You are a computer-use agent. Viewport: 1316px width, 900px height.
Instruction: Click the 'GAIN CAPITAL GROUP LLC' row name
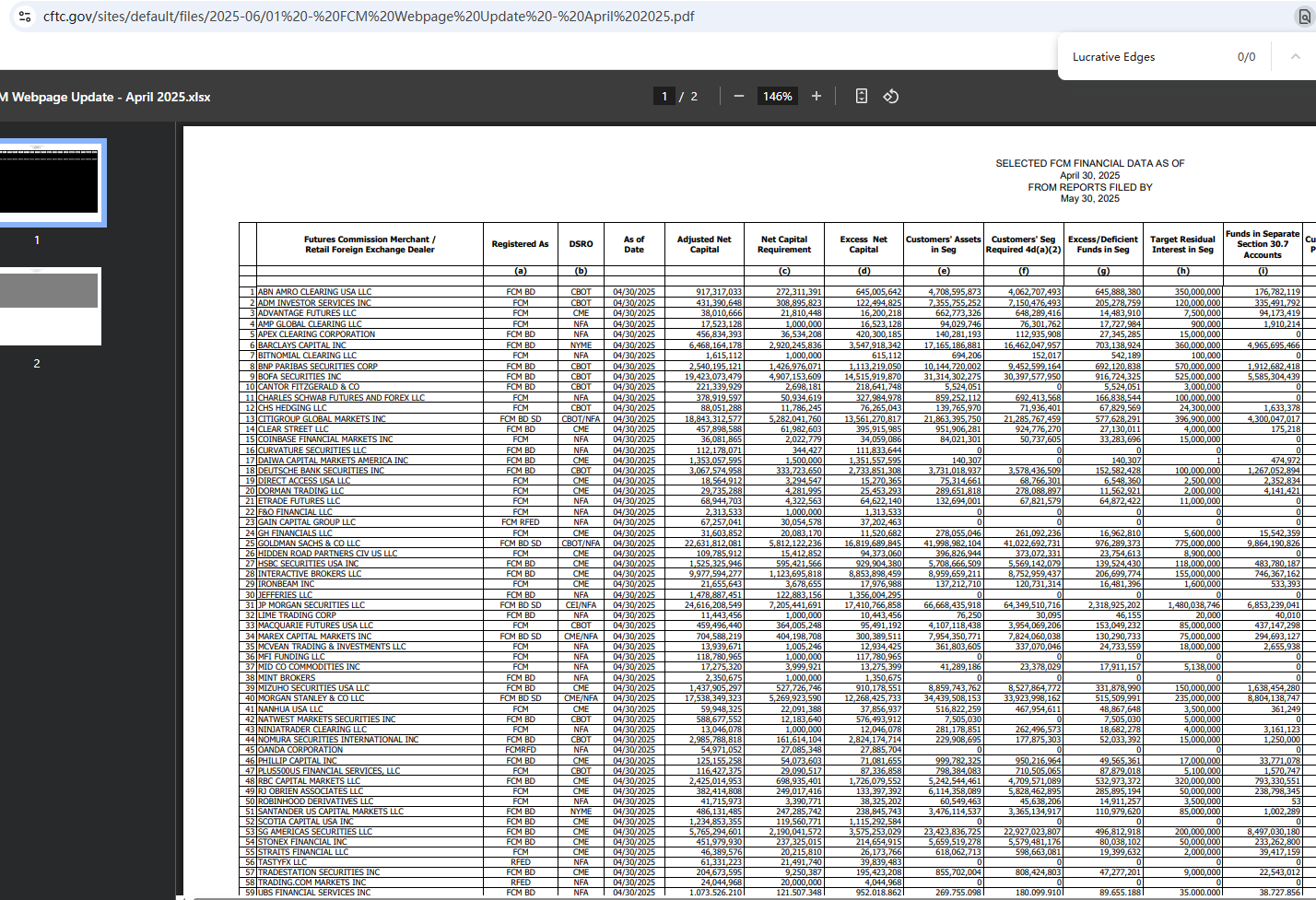tap(306, 522)
